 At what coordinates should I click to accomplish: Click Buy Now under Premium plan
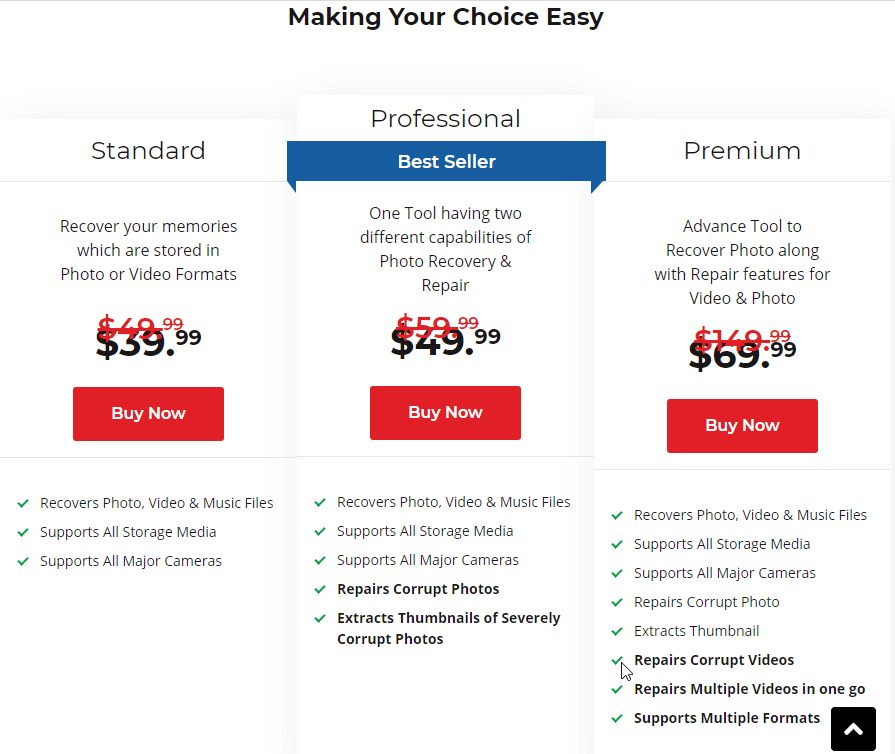click(x=742, y=426)
